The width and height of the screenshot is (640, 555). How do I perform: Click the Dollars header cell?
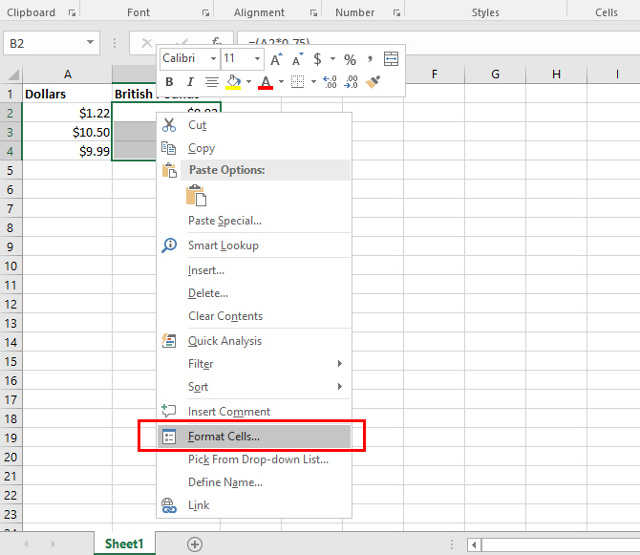pyautogui.click(x=67, y=94)
